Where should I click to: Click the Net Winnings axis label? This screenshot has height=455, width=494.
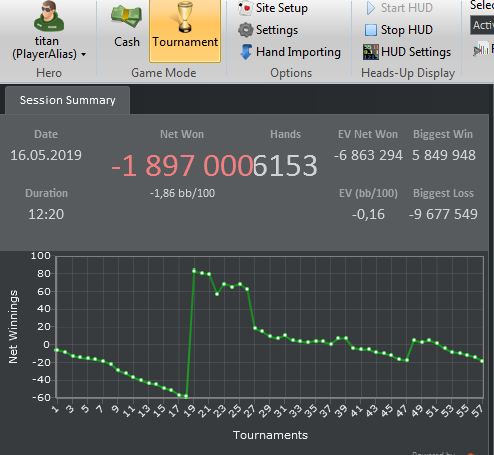click(13, 327)
